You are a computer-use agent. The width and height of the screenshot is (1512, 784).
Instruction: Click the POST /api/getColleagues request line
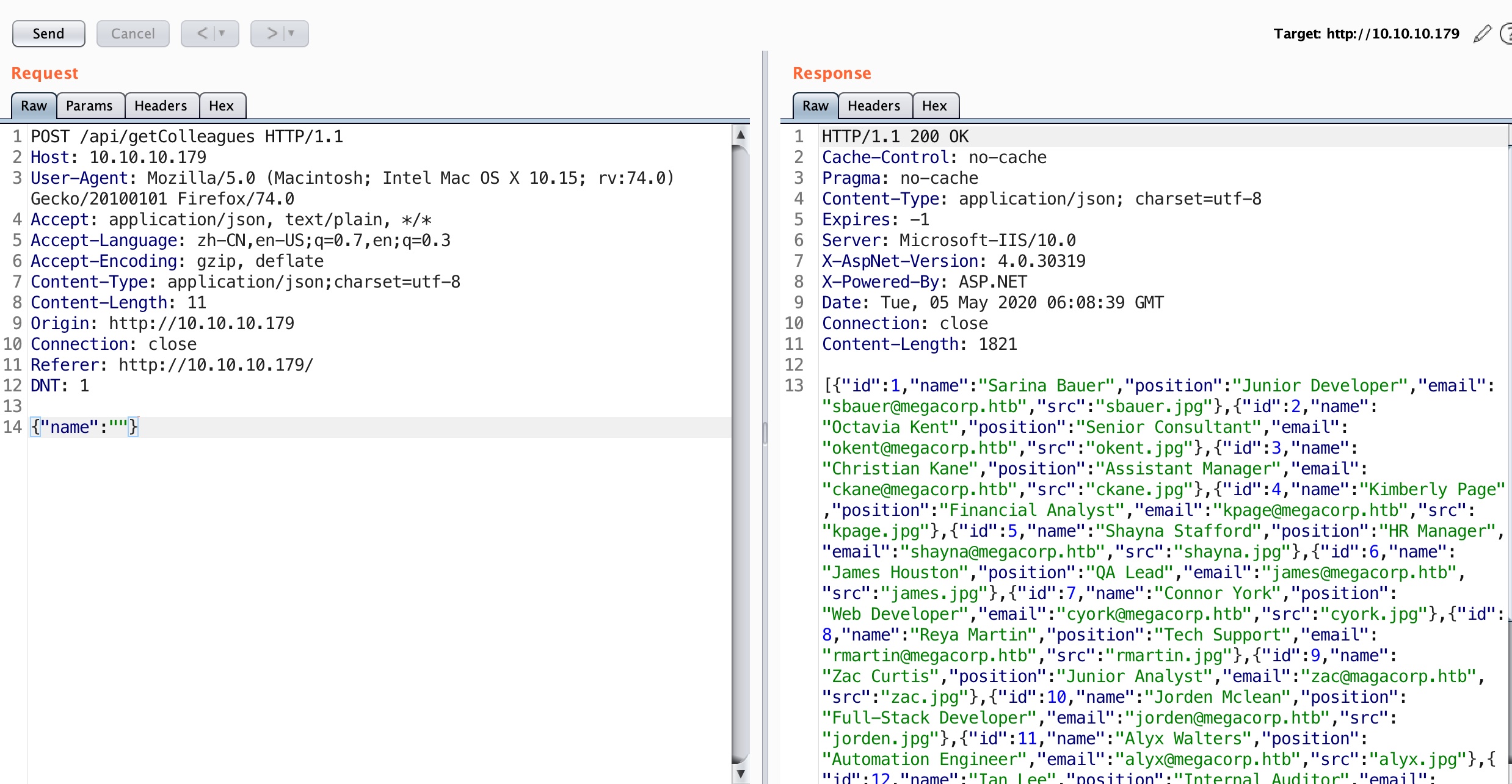tap(187, 136)
